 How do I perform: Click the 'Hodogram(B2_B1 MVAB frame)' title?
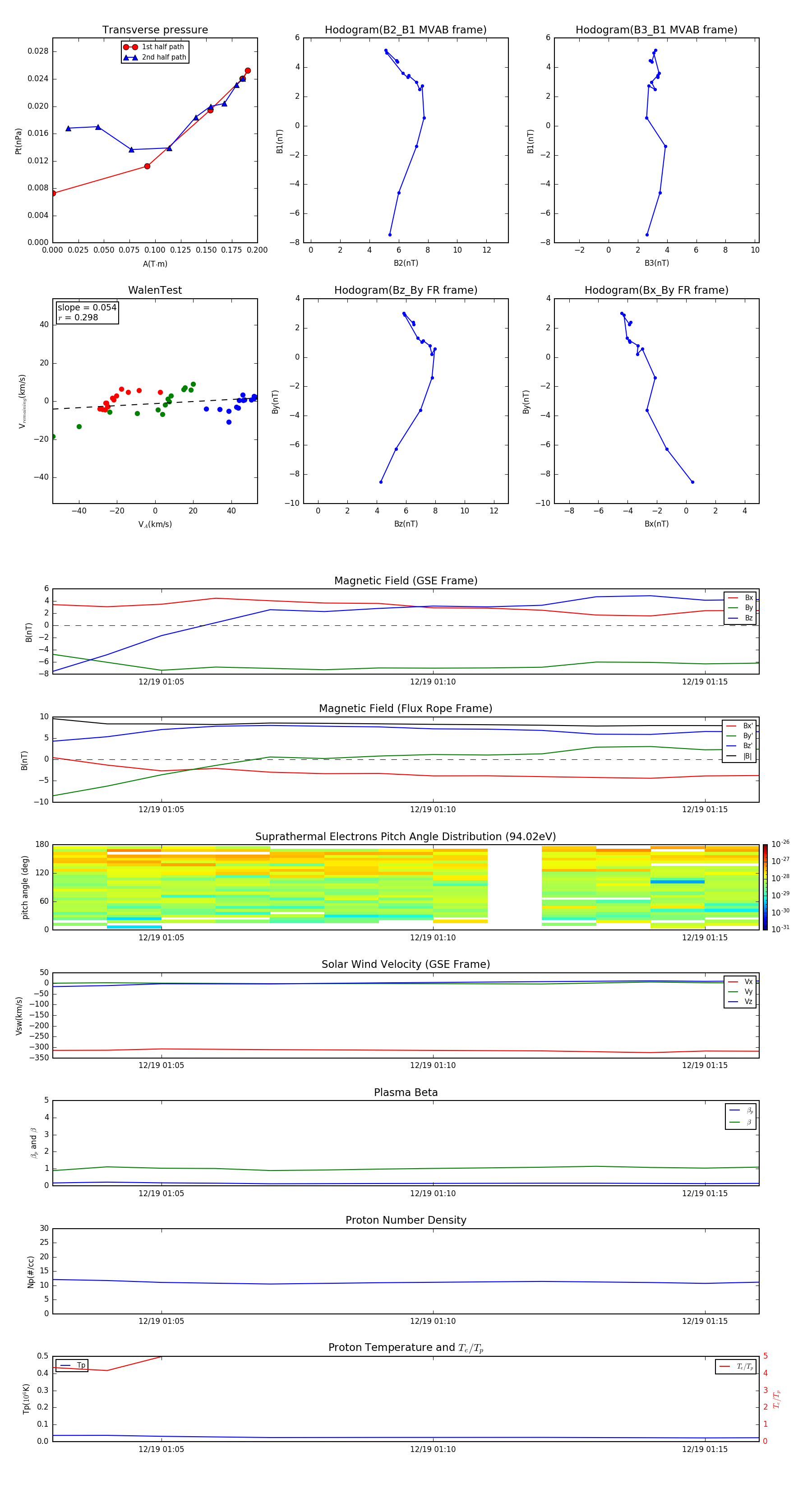(x=406, y=30)
